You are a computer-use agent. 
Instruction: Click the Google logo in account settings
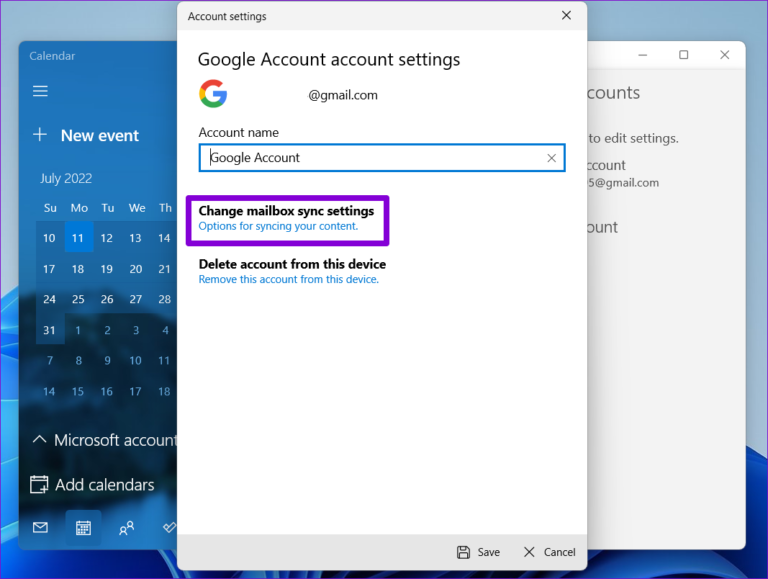(x=213, y=94)
